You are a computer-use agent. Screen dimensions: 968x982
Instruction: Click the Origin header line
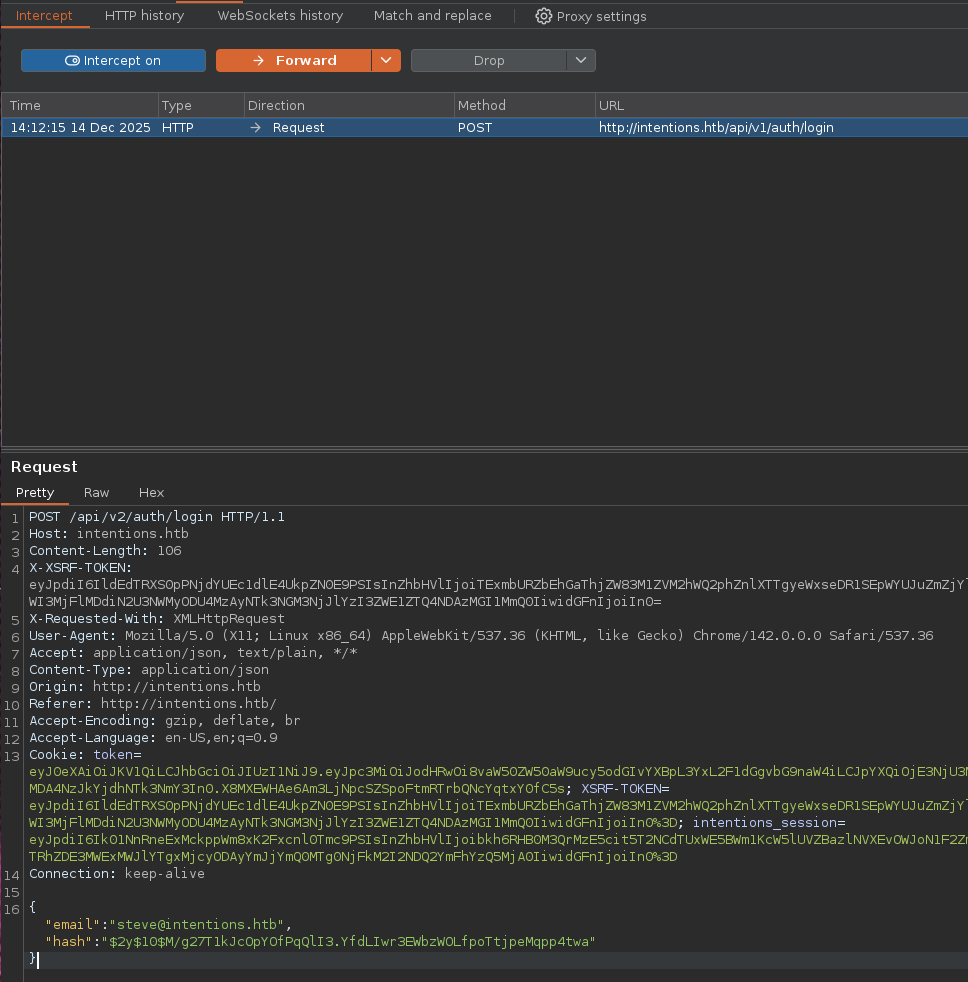click(145, 686)
